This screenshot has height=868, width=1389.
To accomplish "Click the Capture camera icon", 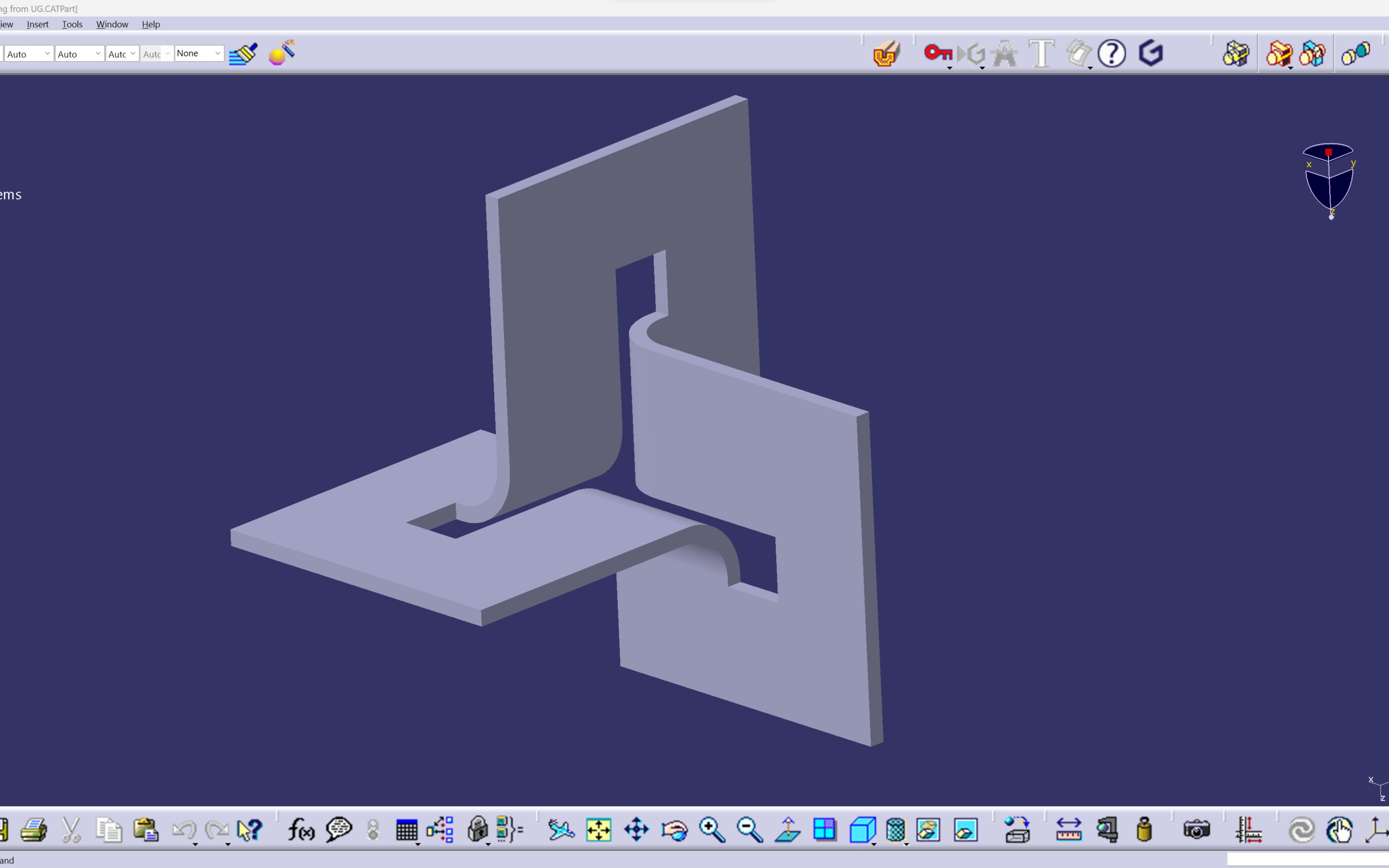I will tap(1196, 830).
